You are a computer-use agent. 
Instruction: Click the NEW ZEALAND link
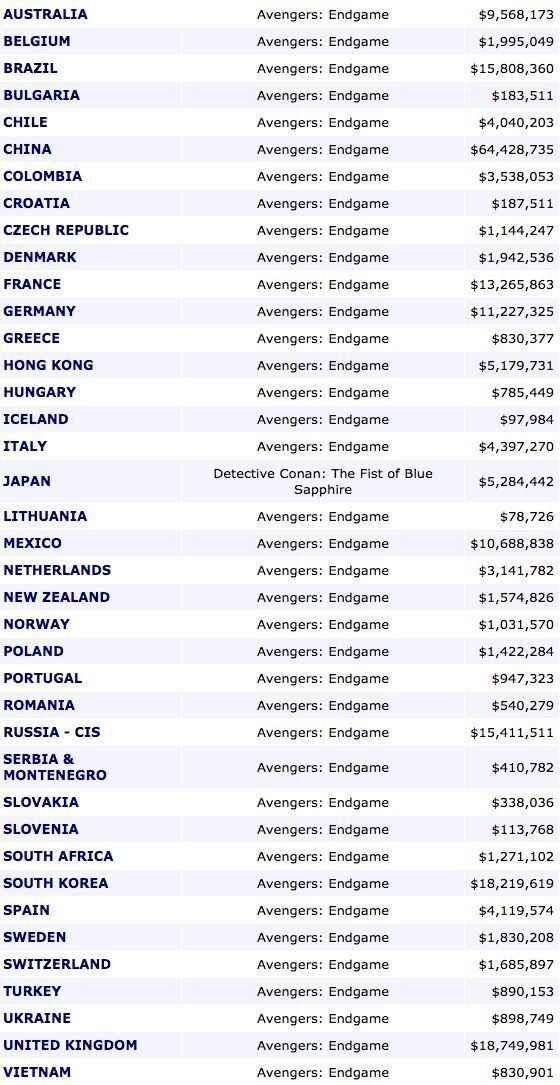[56, 596]
